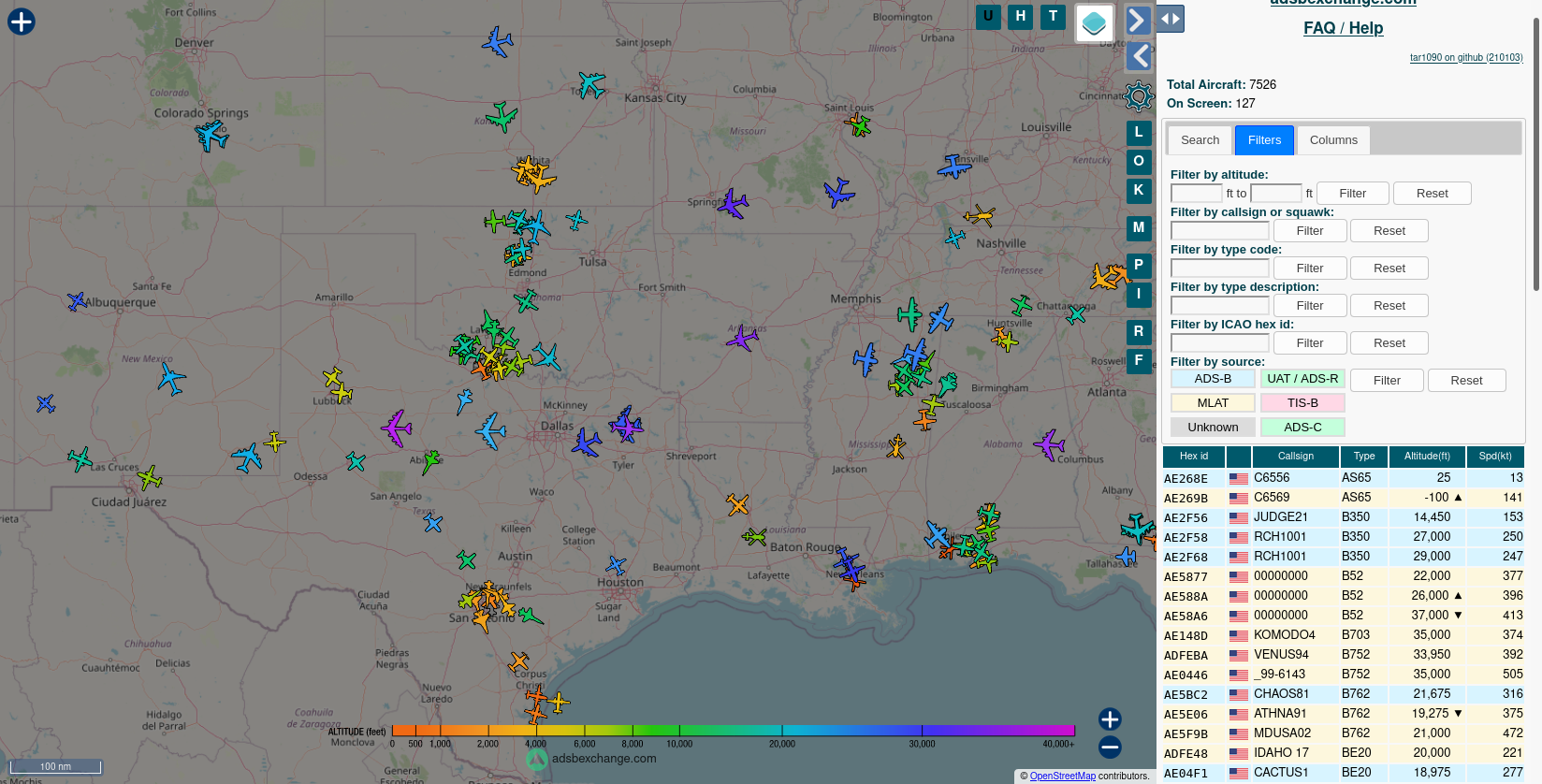This screenshot has width=1542, height=784.
Task: Click the minimum altitude input field
Action: click(1197, 194)
